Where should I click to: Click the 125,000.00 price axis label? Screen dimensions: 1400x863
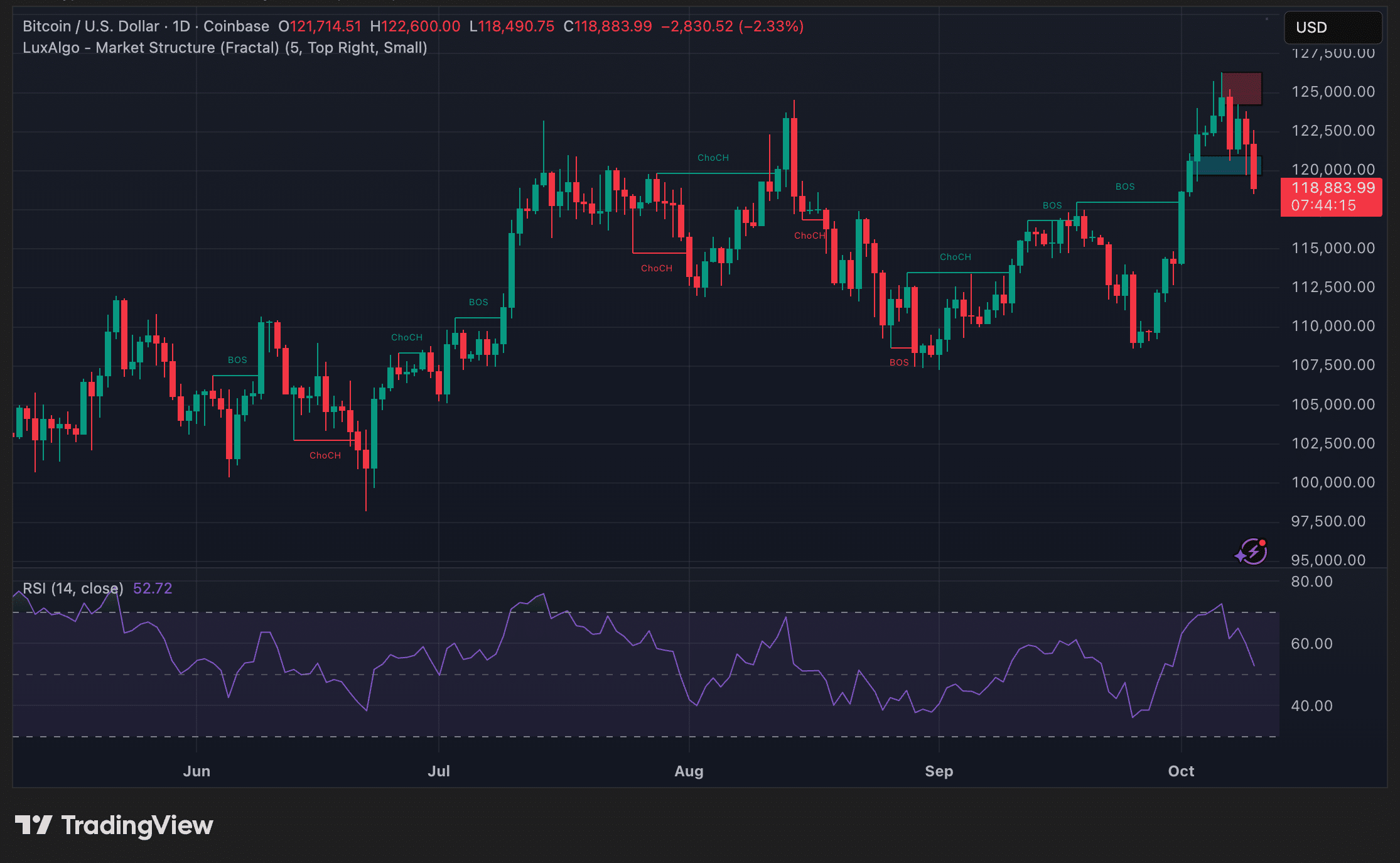1333,92
